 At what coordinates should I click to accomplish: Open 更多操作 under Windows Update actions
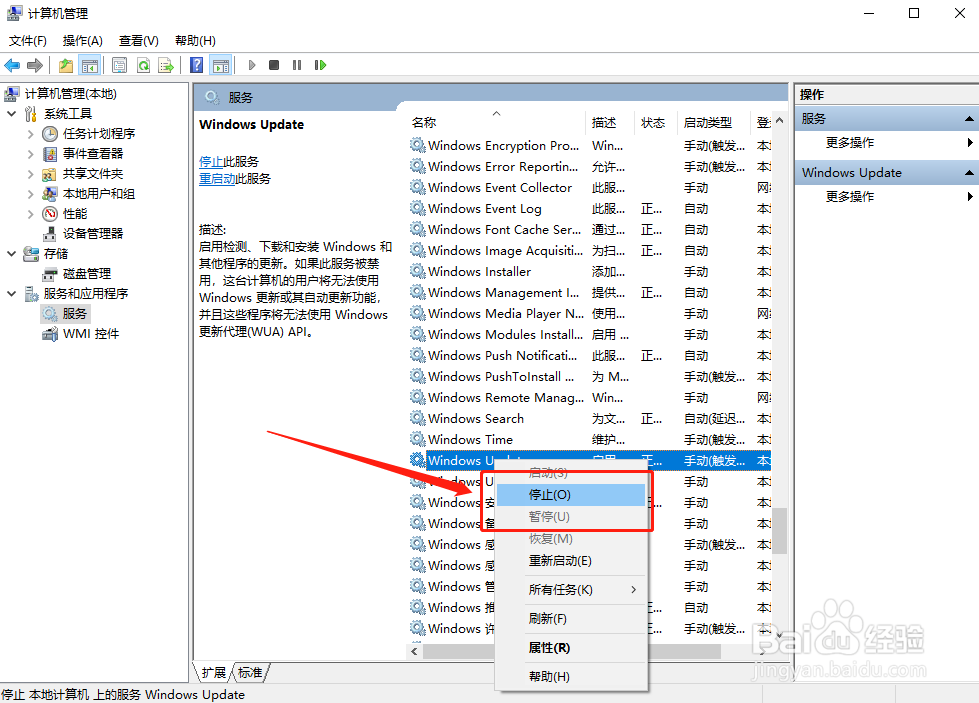(x=850, y=197)
